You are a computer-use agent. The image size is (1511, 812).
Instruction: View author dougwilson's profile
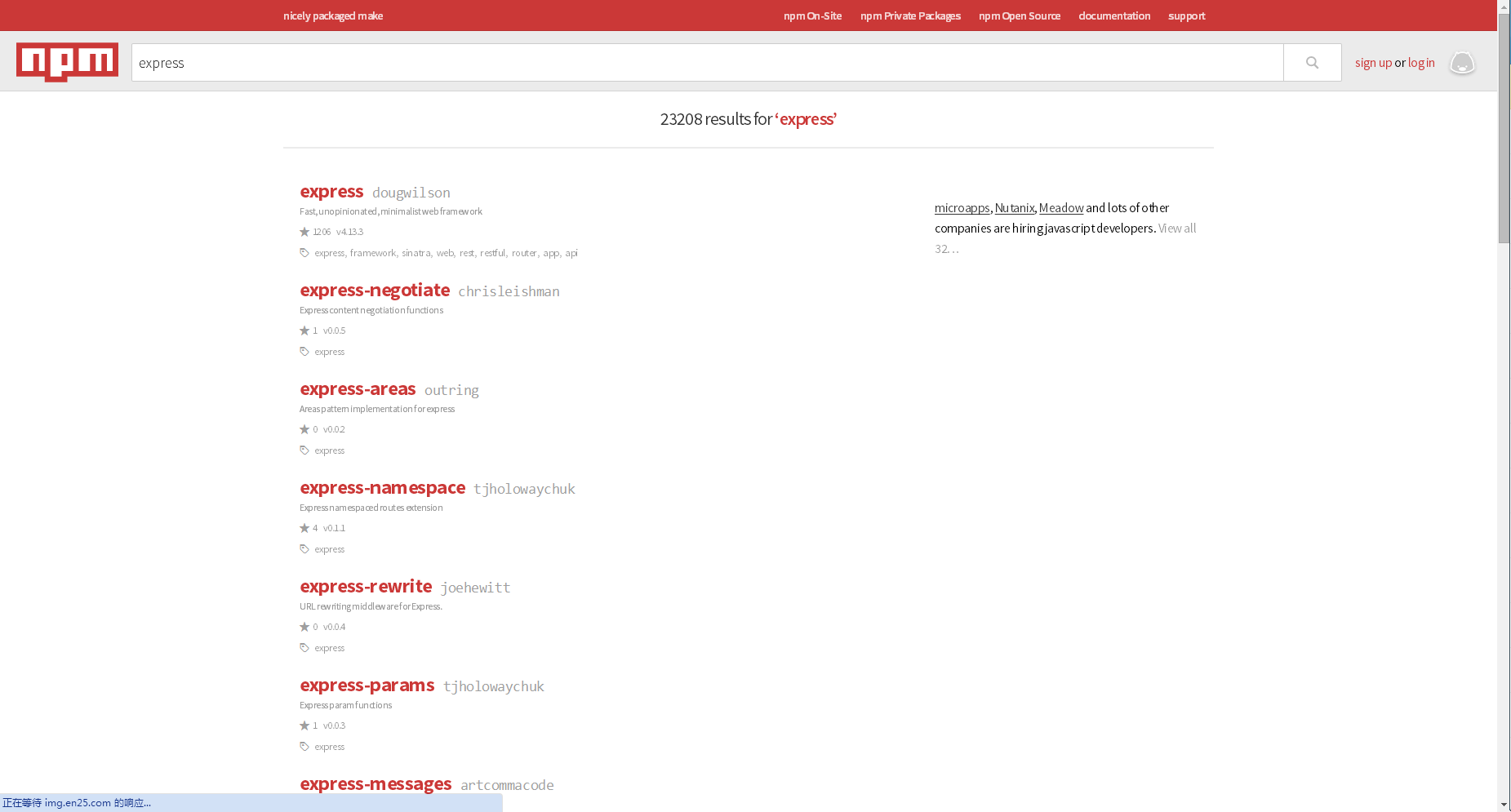(x=411, y=193)
